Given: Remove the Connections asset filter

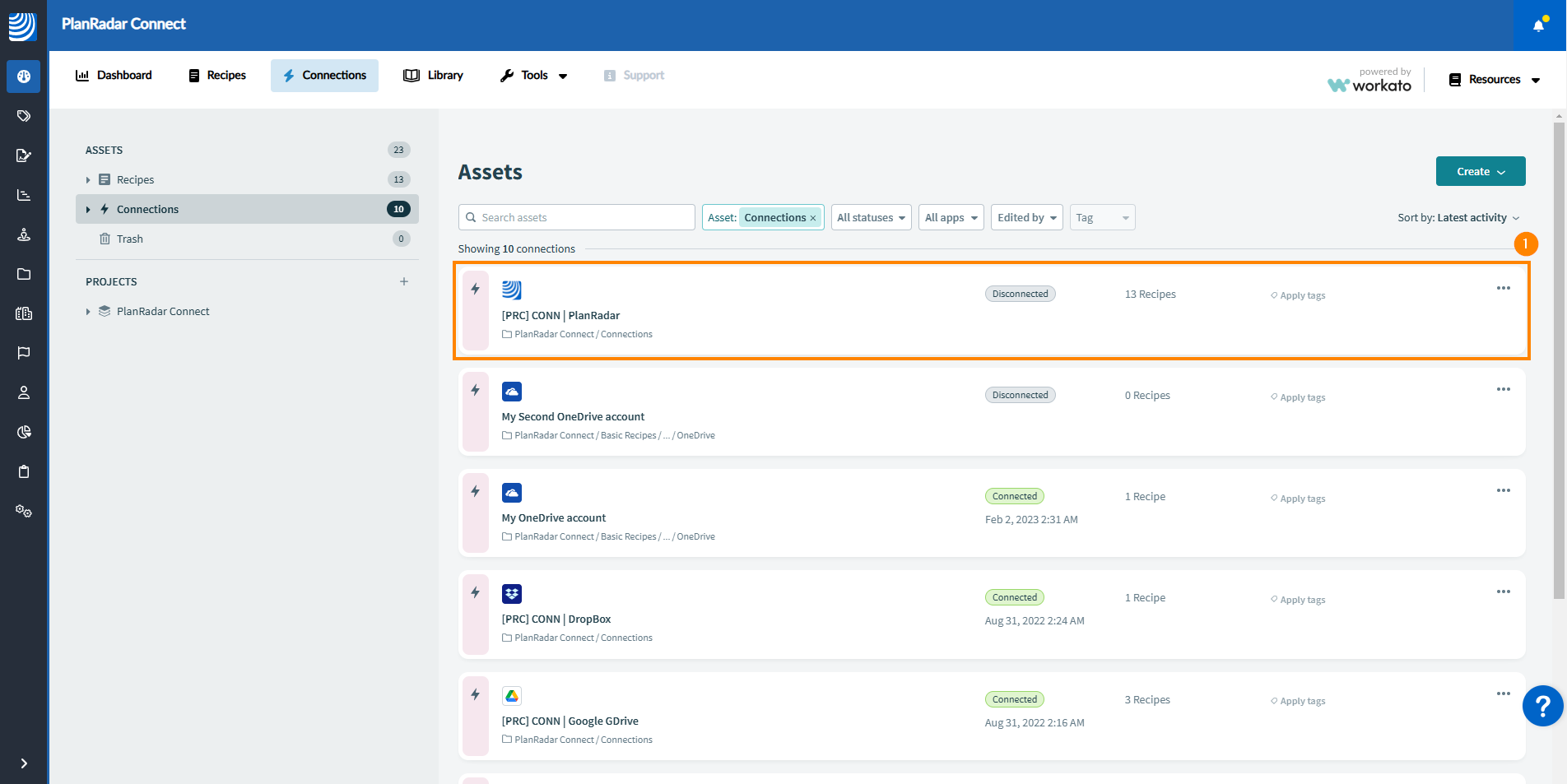Looking at the screenshot, I should [813, 218].
